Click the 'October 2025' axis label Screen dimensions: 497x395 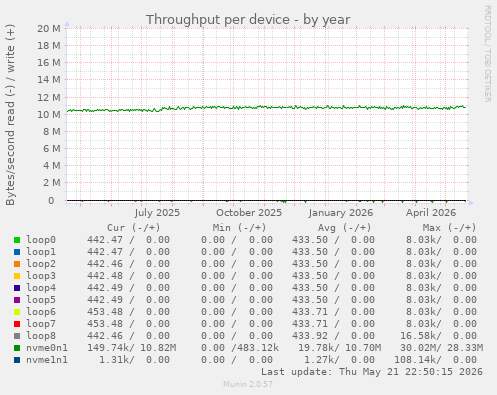pos(249,213)
